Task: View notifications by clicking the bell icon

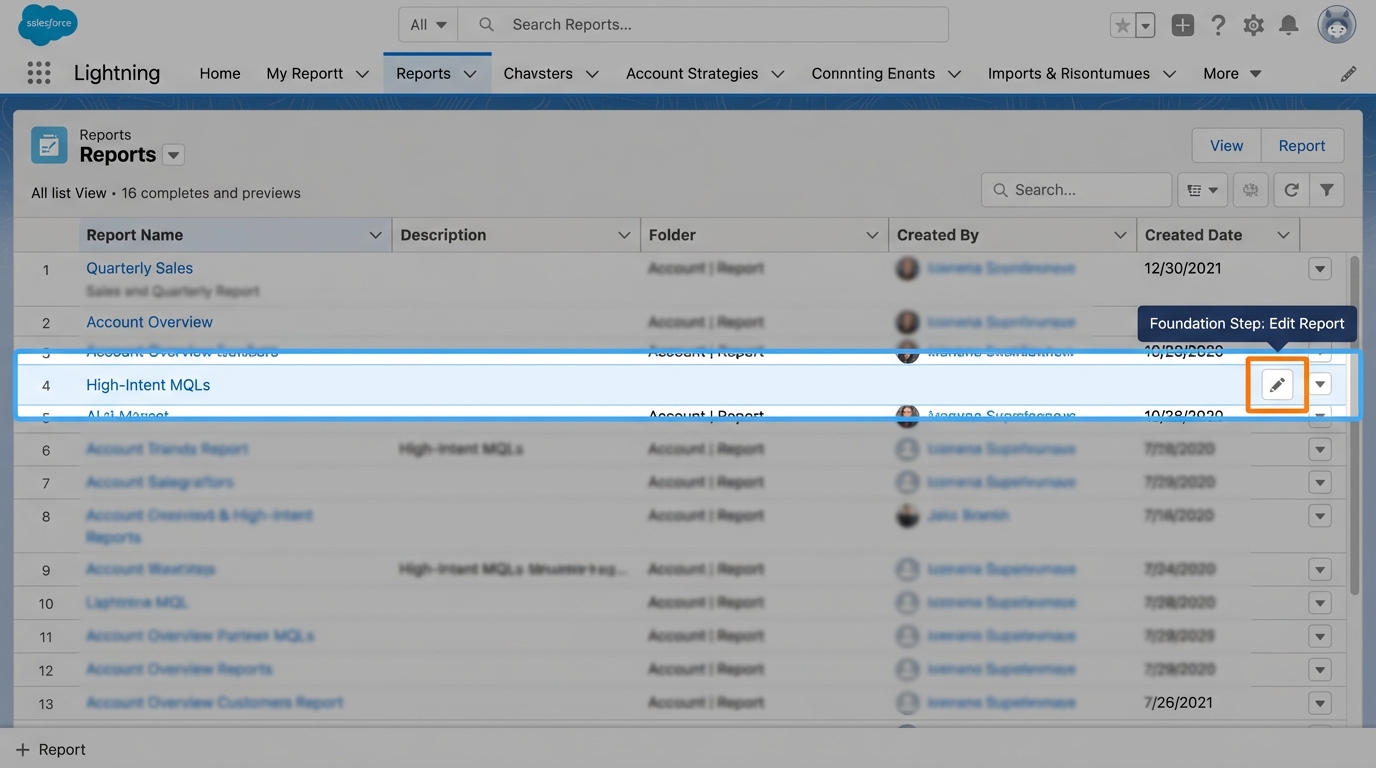Action: pyautogui.click(x=1288, y=24)
